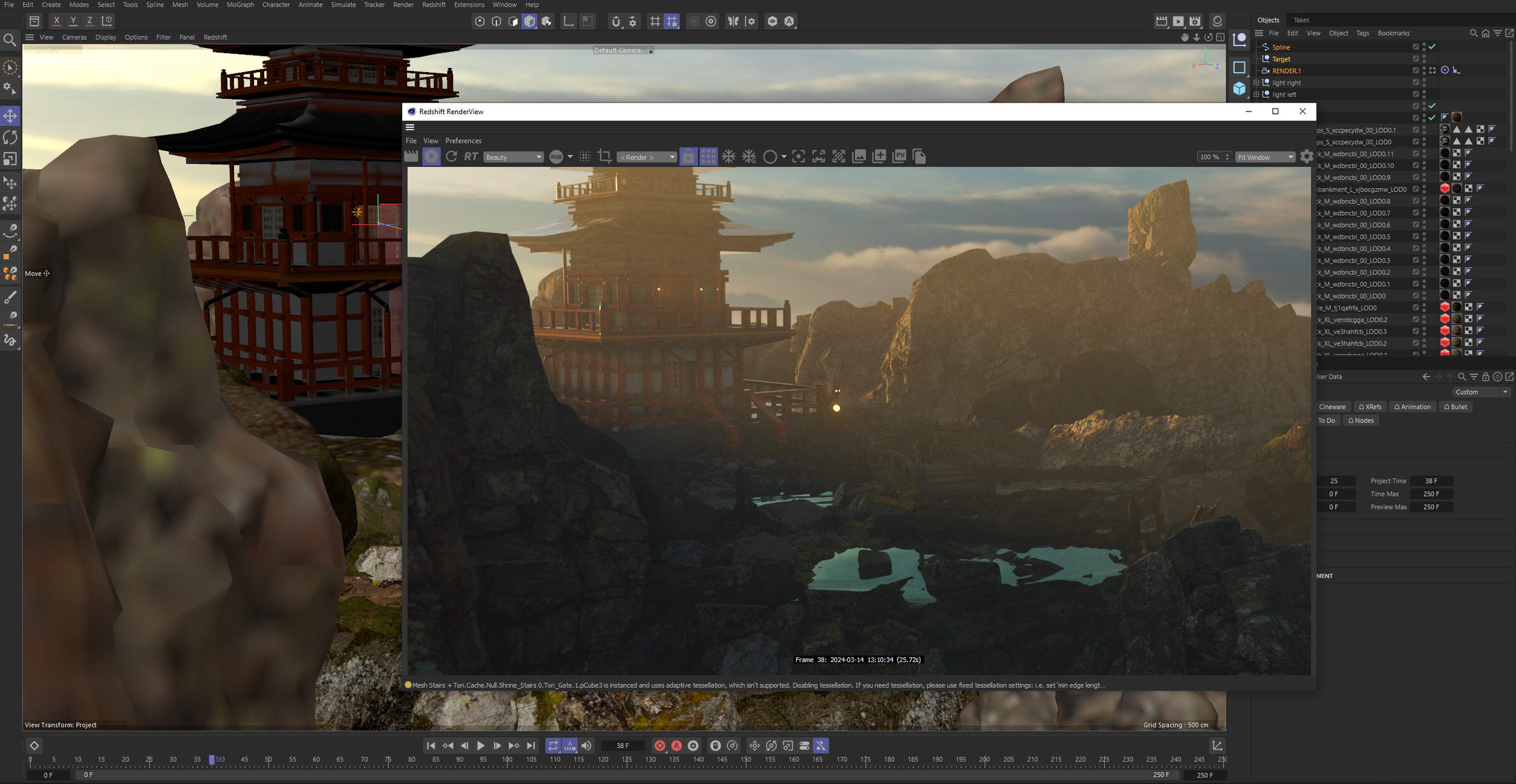Toggle the bucket grid icon in RenderView

(708, 156)
